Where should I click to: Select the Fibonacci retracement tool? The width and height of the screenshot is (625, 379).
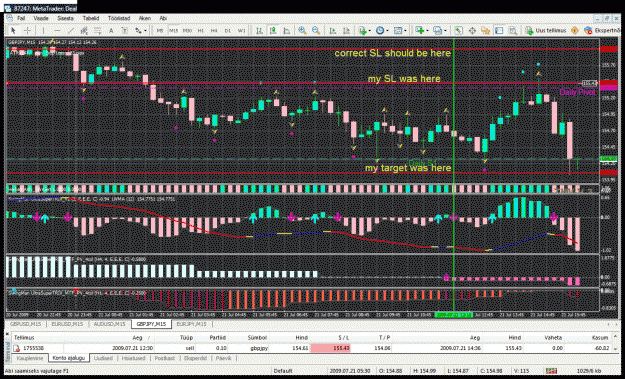click(98, 31)
